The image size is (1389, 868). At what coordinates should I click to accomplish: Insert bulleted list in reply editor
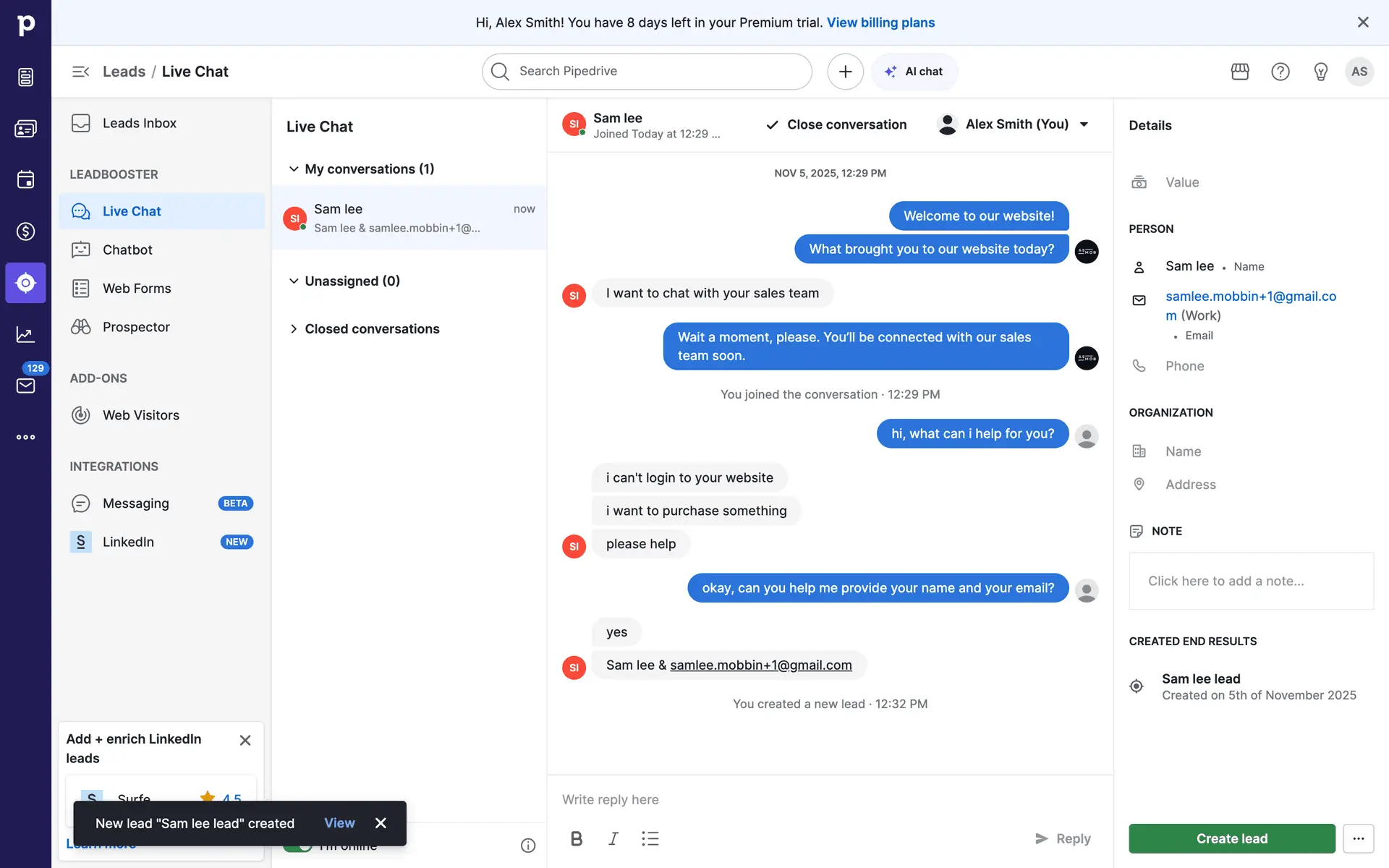[x=650, y=838]
